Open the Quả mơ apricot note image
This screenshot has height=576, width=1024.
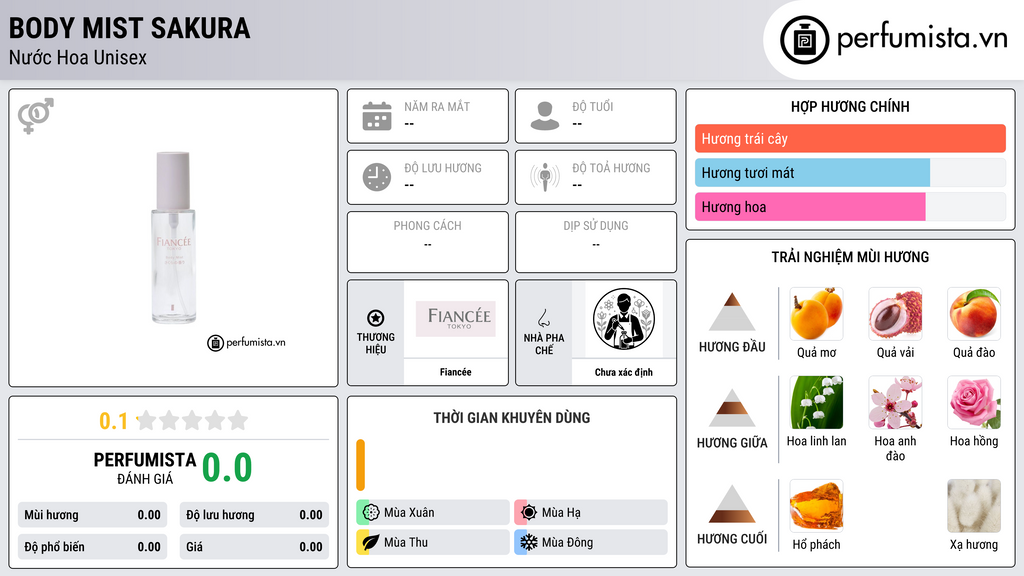[816, 314]
